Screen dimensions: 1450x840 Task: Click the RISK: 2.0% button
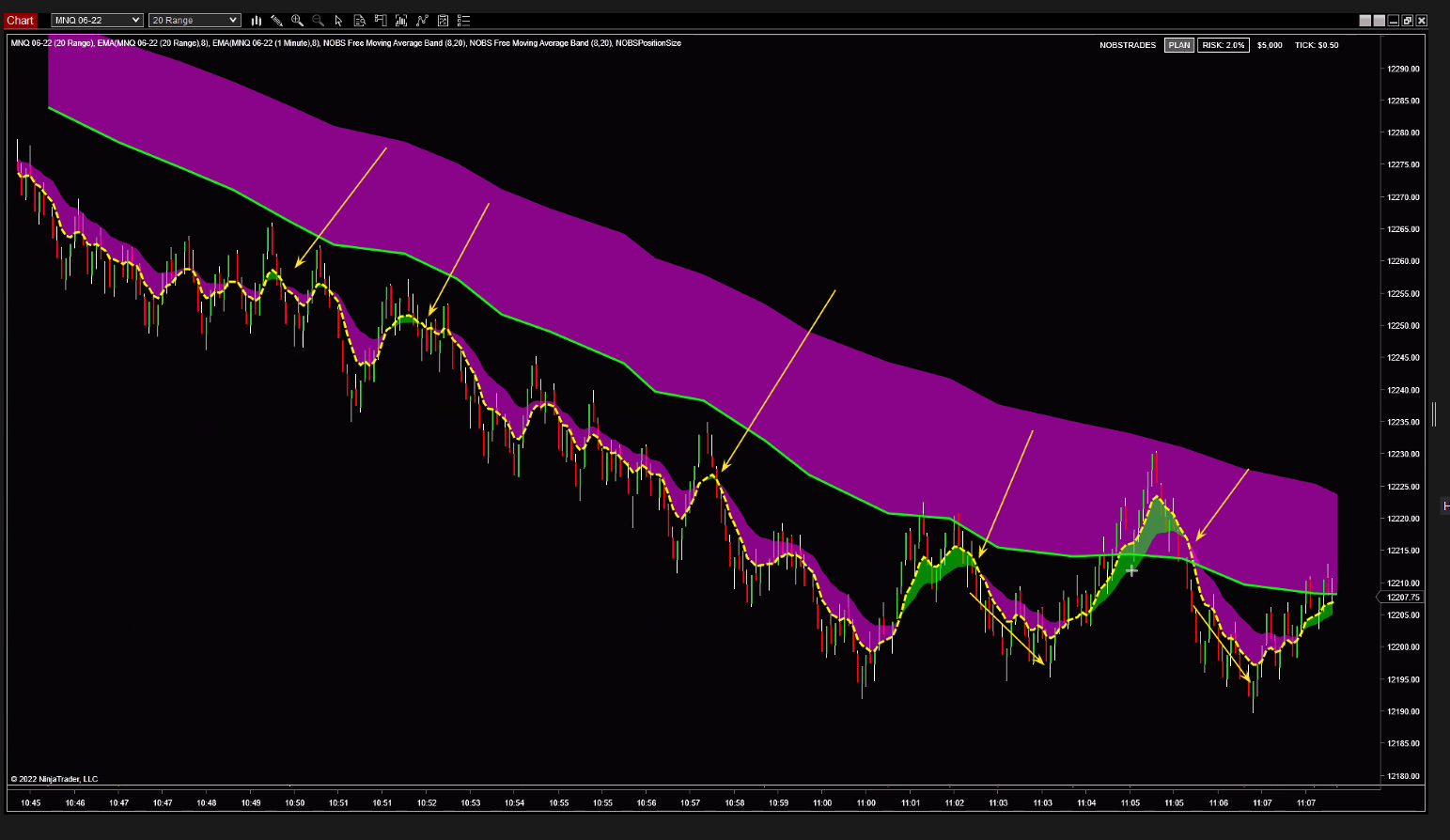[1223, 45]
